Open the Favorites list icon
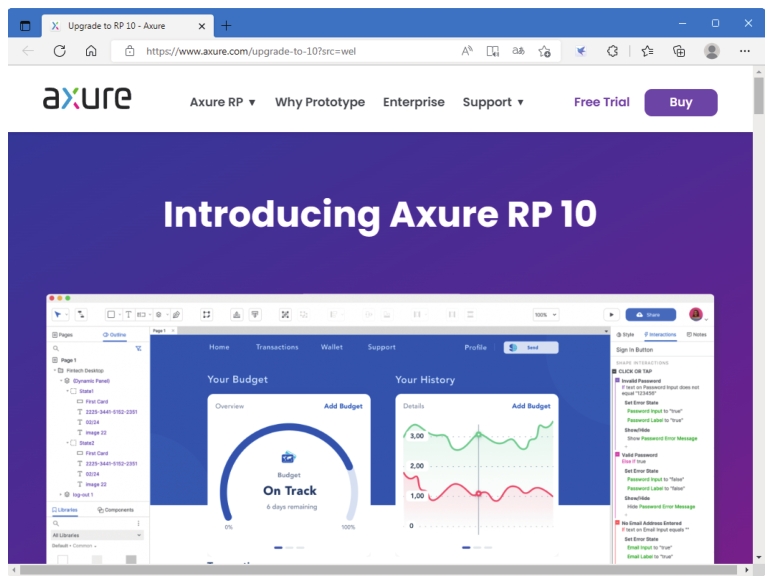 coord(647,51)
